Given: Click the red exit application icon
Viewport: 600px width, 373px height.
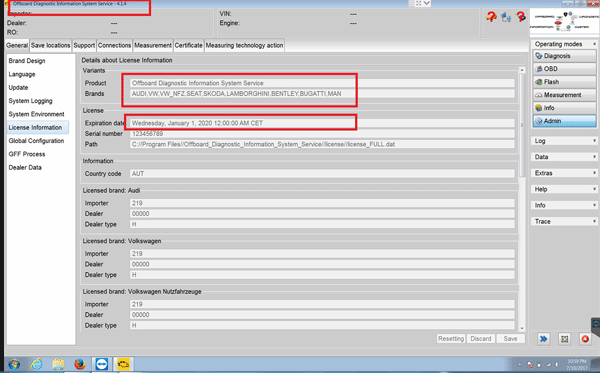Looking at the screenshot, I should [x=585, y=339].
